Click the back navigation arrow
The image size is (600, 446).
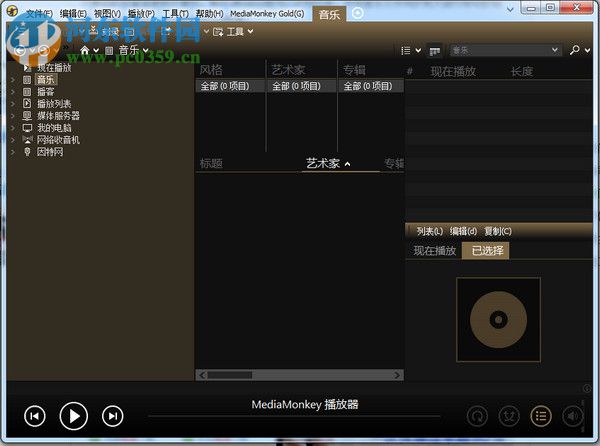tap(20, 50)
